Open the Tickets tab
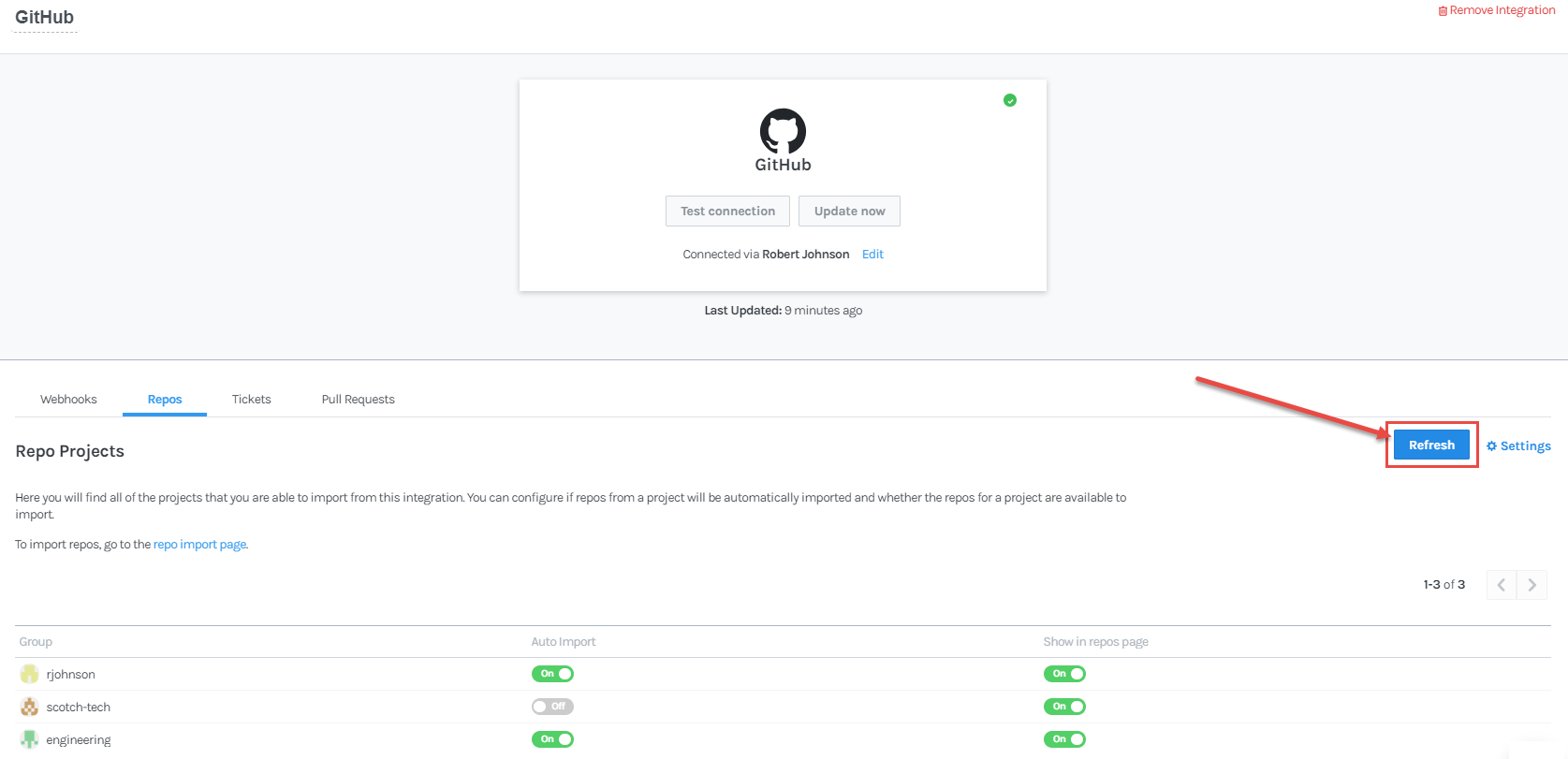 point(252,400)
